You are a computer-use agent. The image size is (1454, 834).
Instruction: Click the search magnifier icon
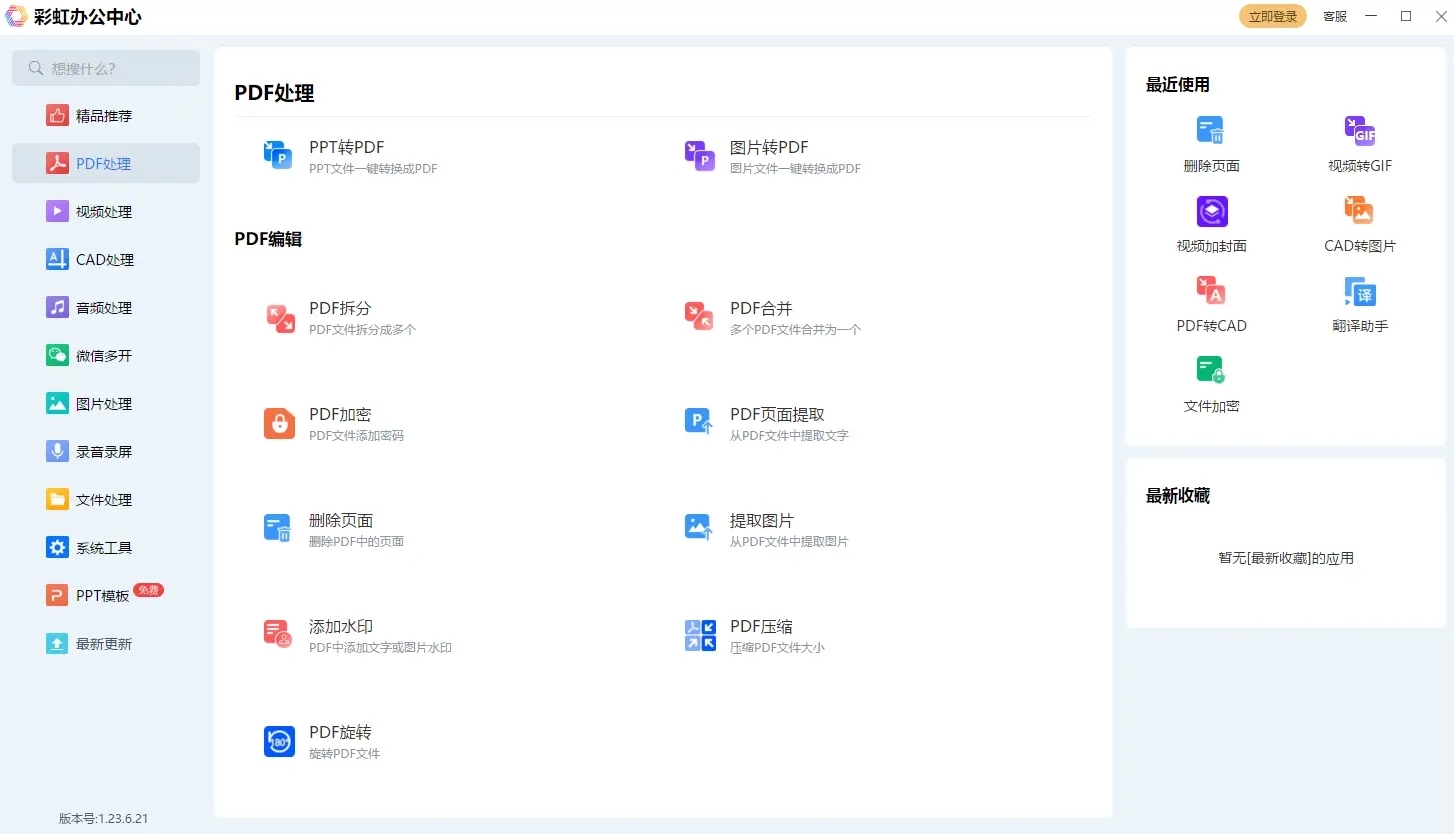click(36, 68)
